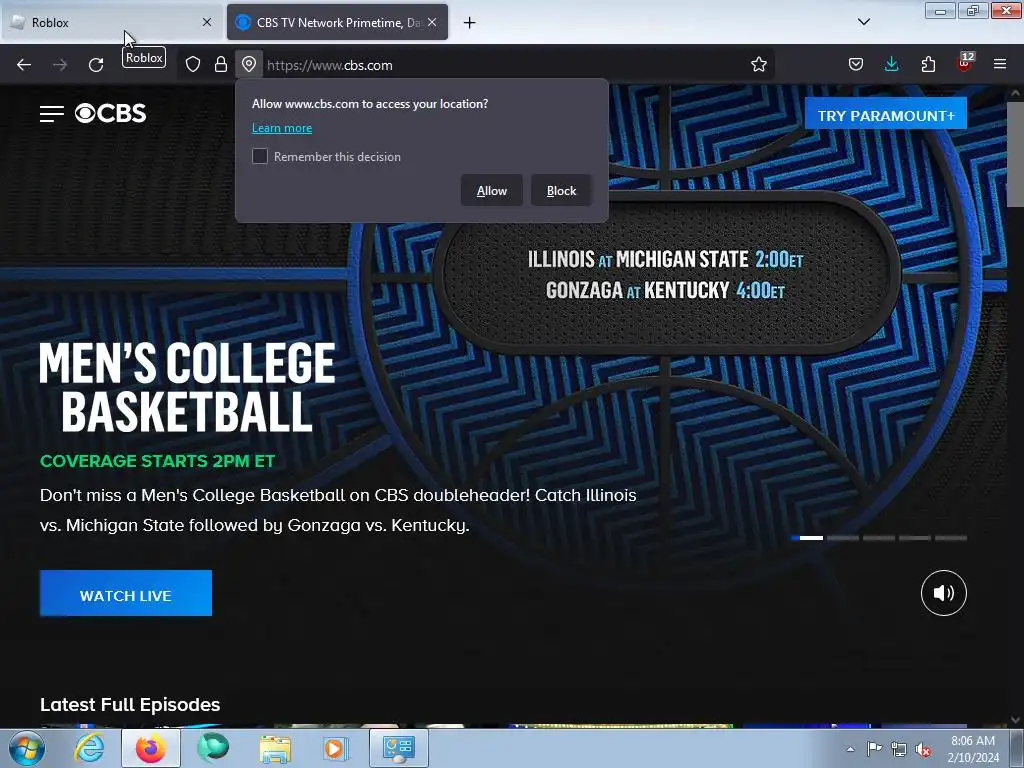Click the padlock site security icon
The image size is (1024, 768).
pos(221,65)
